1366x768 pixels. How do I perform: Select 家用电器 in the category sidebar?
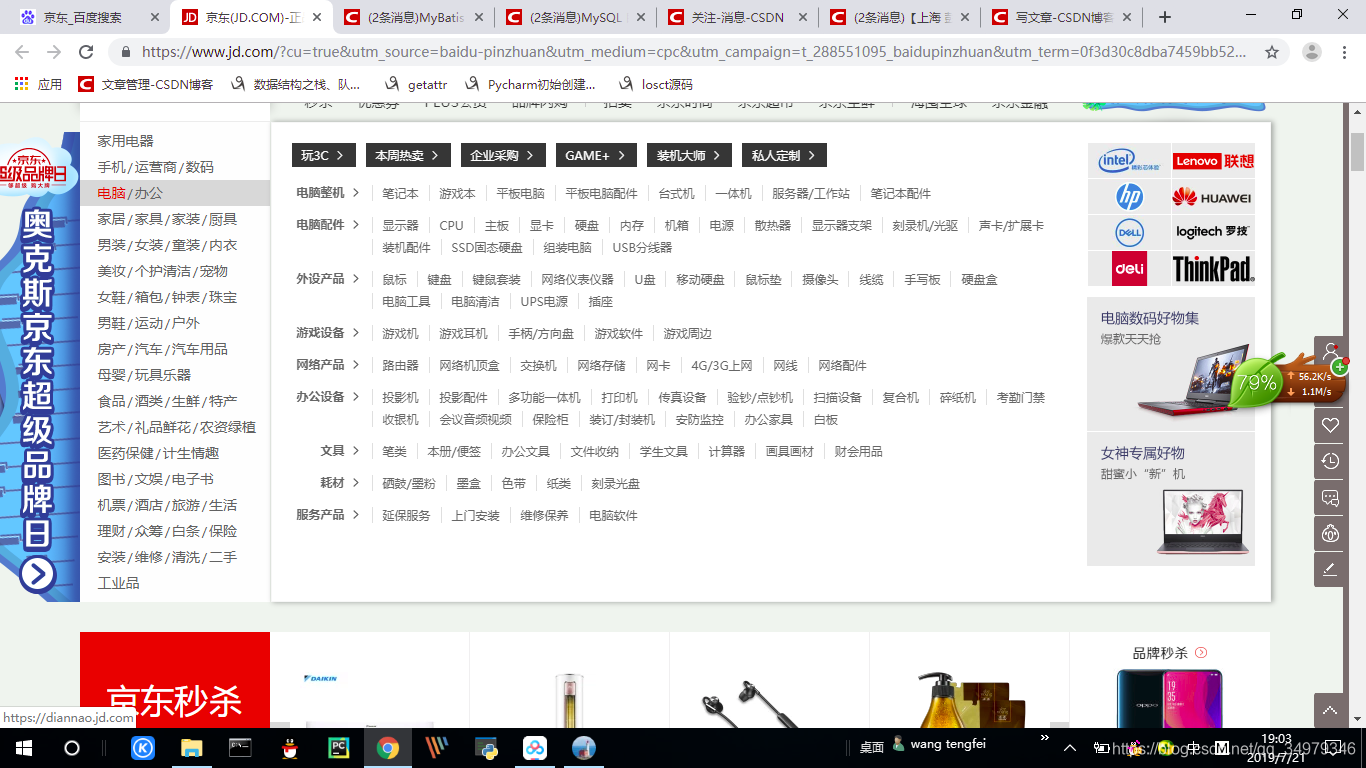(126, 141)
